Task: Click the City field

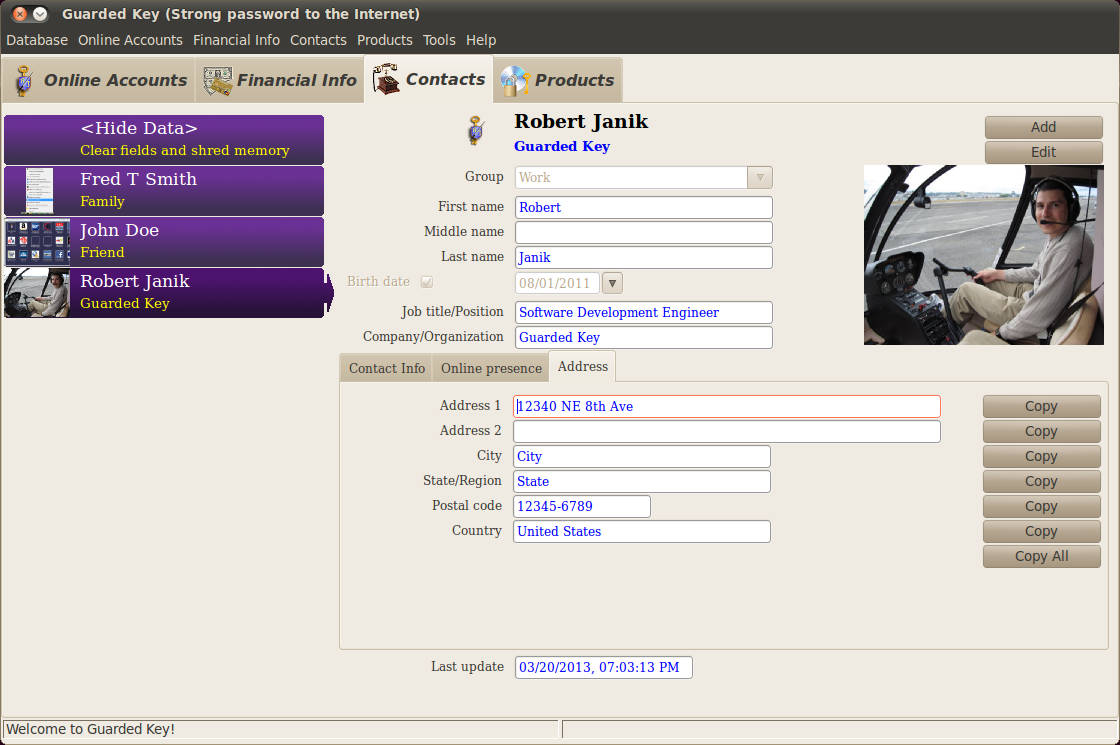Action: point(642,456)
